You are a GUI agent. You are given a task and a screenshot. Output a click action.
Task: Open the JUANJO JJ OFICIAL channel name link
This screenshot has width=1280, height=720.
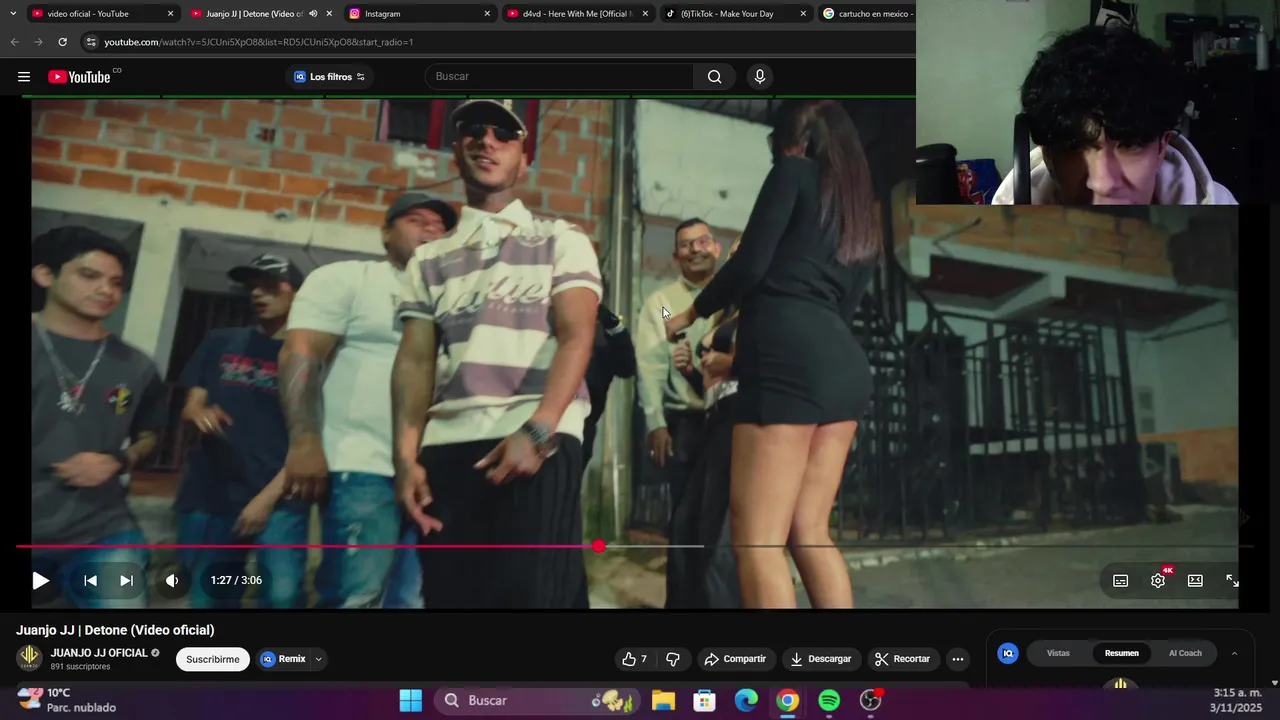tap(99, 653)
